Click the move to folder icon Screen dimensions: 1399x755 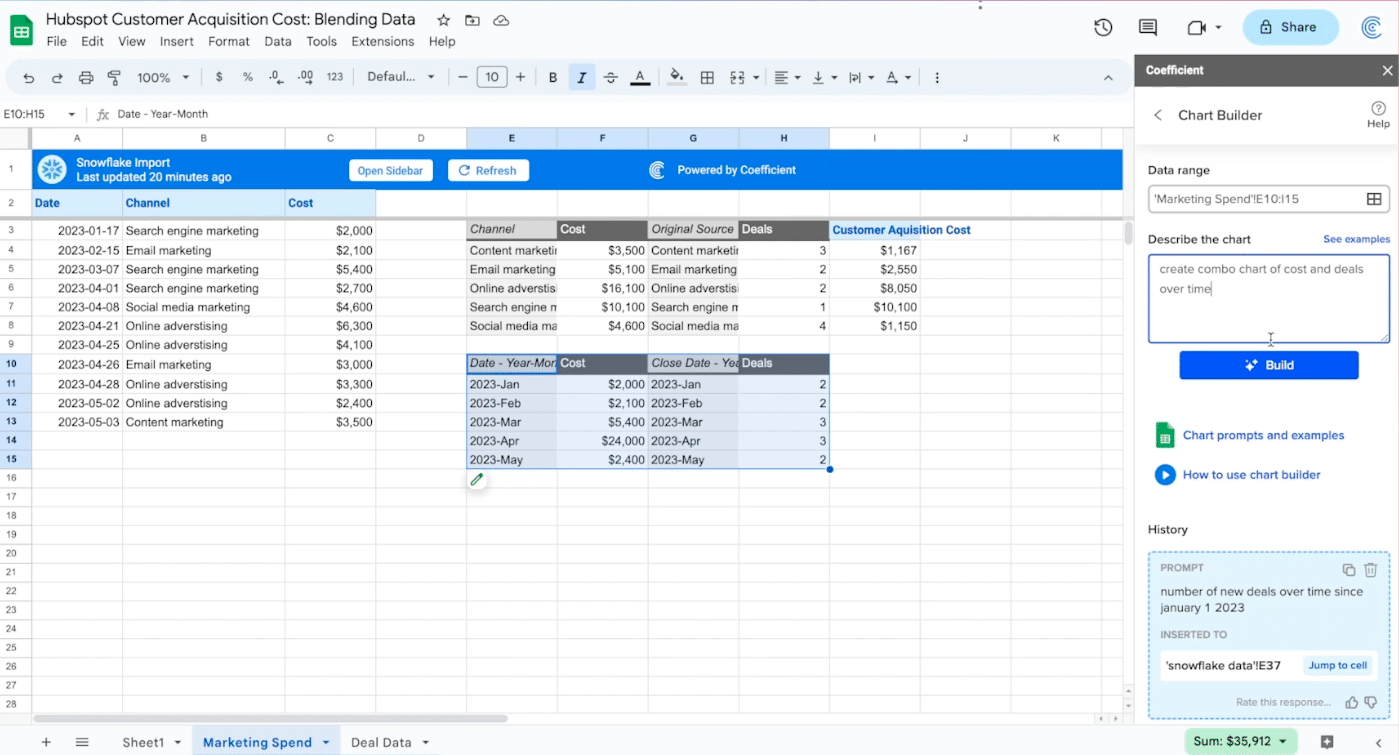(472, 20)
